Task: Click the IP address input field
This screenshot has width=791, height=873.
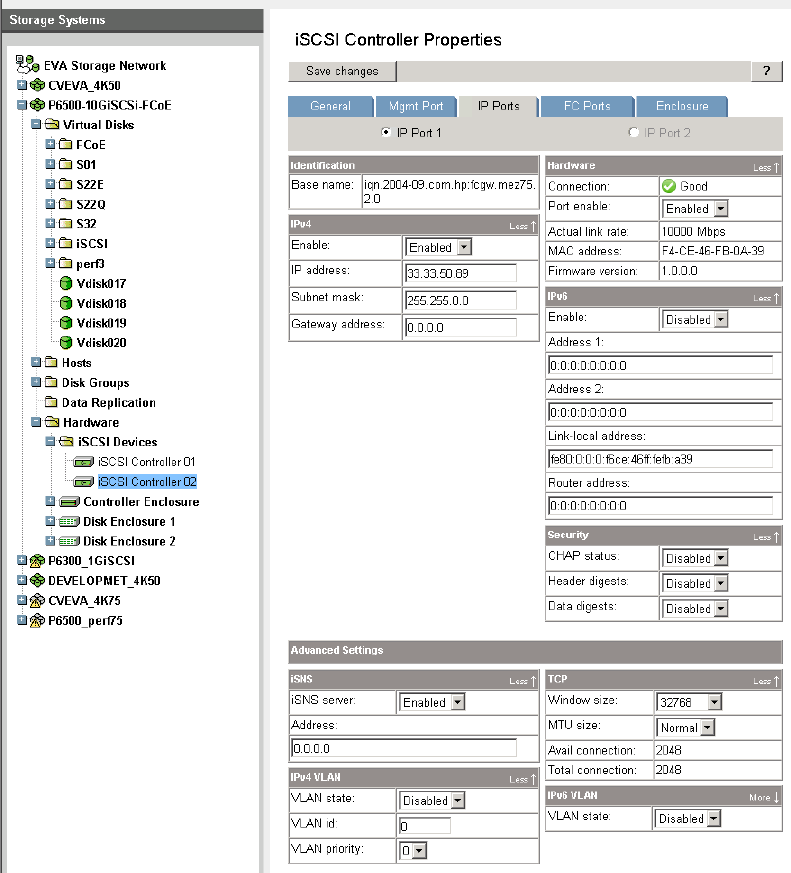Action: (461, 273)
